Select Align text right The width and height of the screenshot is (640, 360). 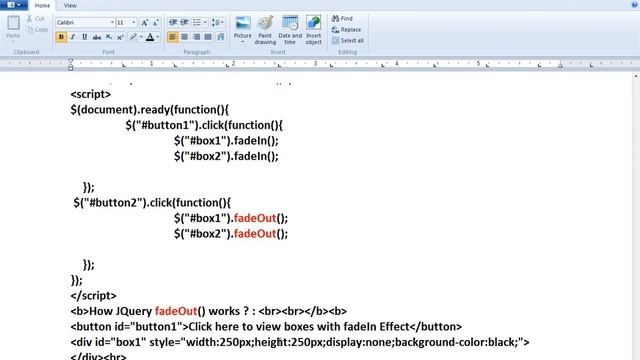196,37
